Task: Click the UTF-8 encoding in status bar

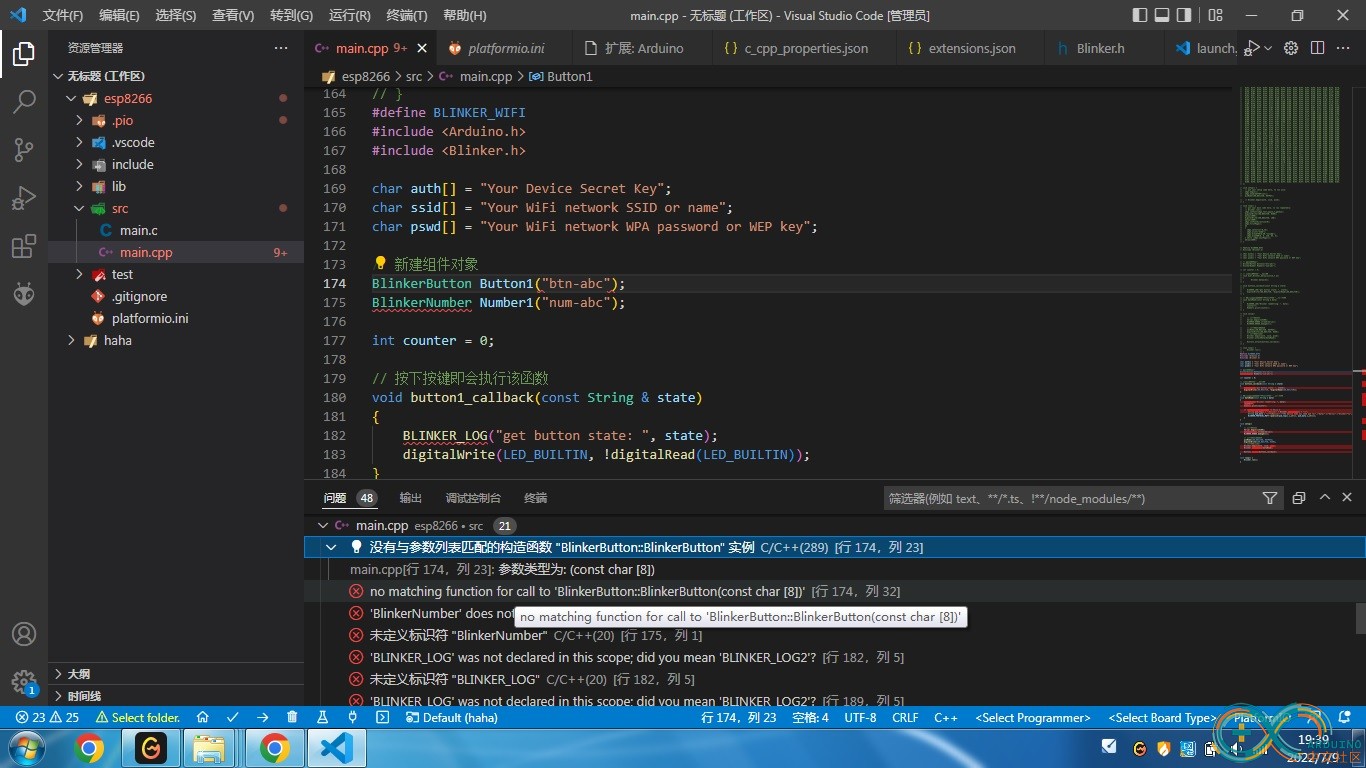Action: [860, 717]
